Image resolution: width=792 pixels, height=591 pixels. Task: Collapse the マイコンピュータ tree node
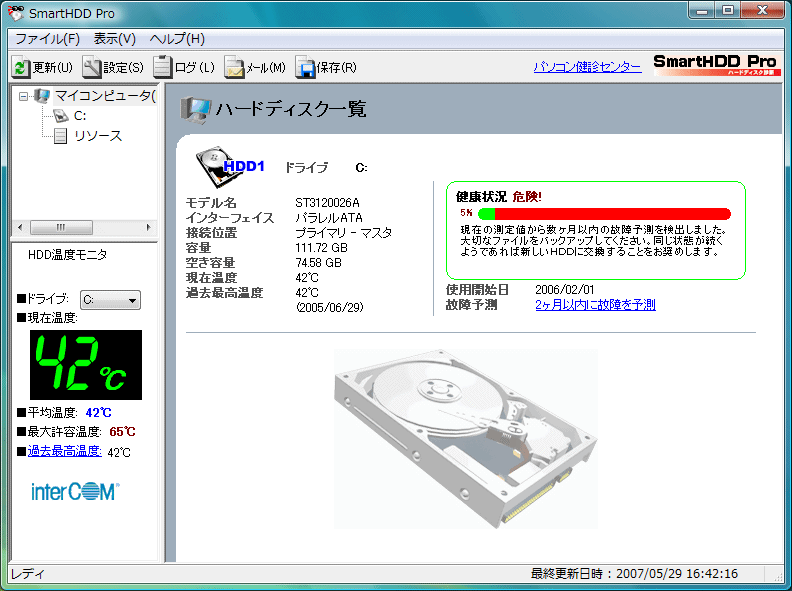23,96
